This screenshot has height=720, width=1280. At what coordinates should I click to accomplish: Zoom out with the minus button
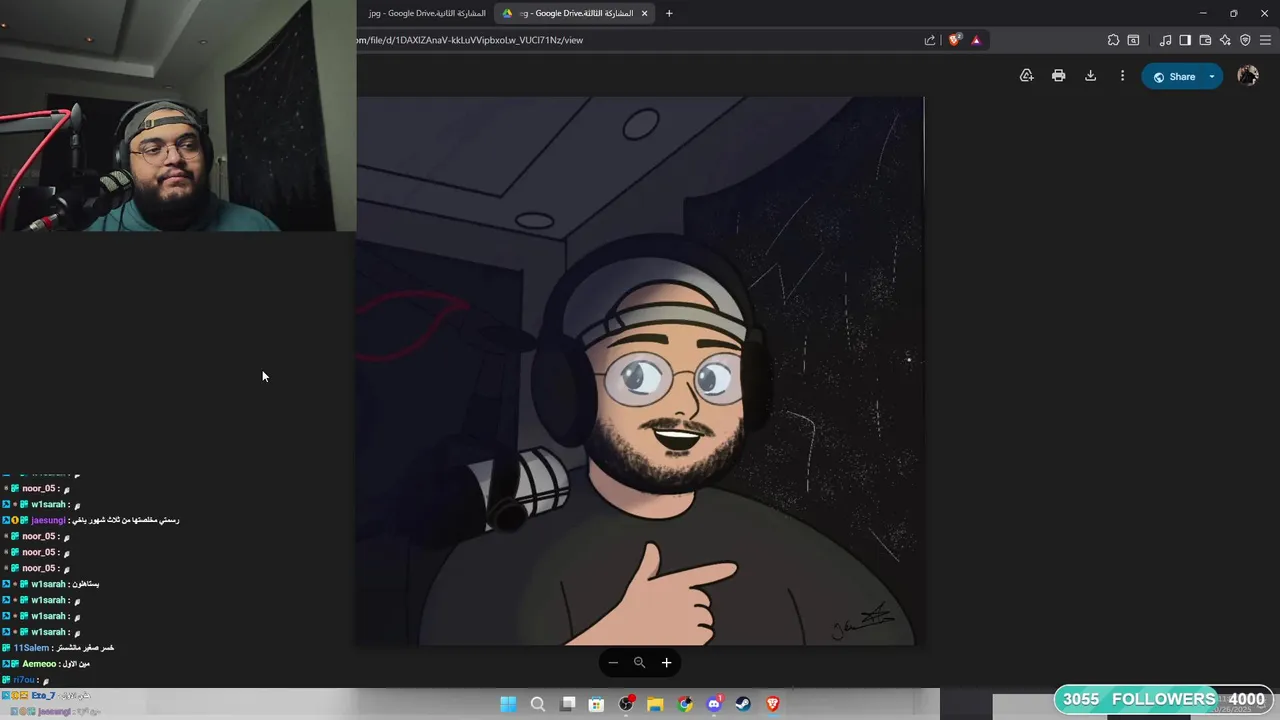point(613,662)
